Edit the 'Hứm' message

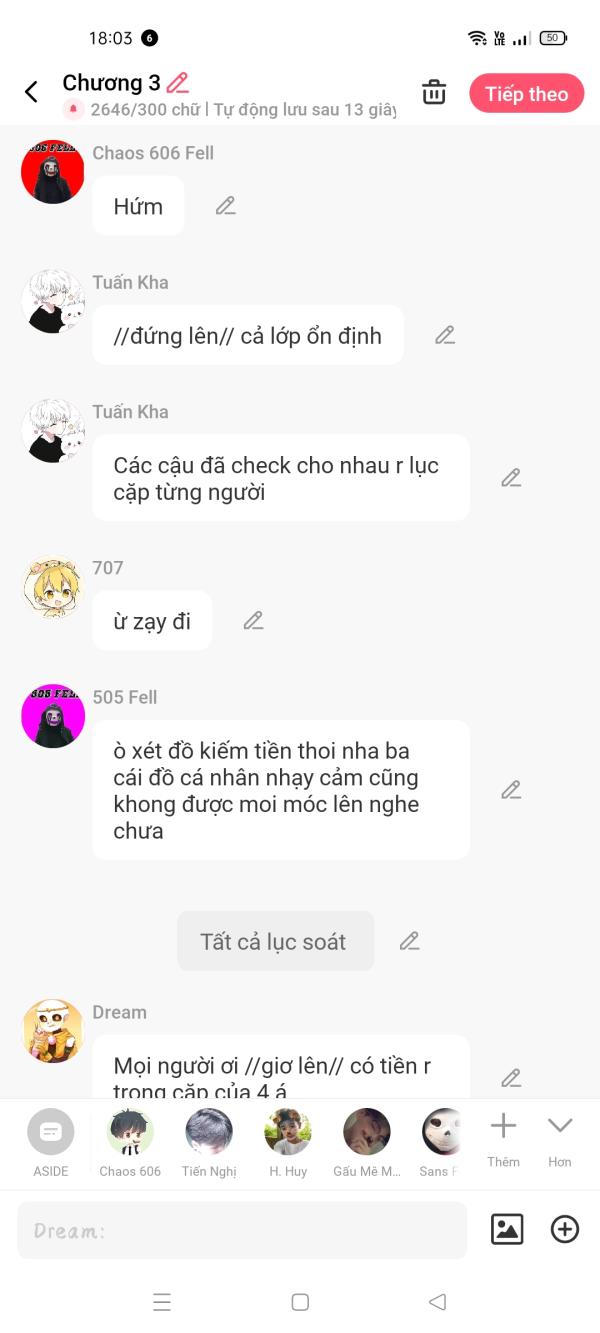(226, 206)
